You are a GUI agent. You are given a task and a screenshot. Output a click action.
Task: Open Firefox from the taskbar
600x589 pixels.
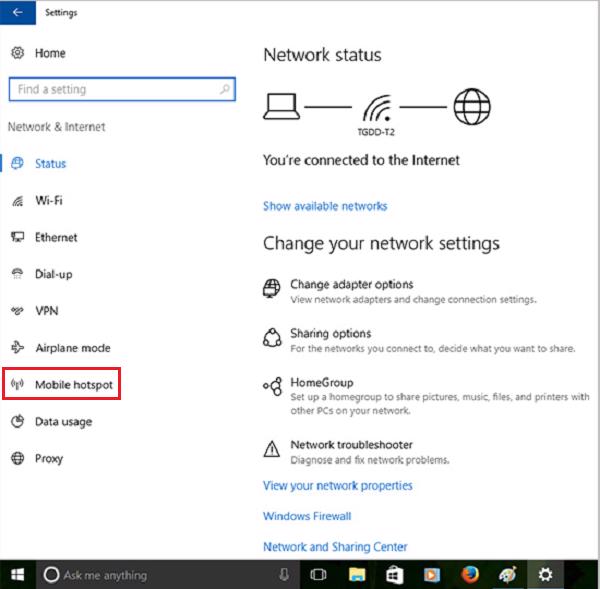click(470, 575)
